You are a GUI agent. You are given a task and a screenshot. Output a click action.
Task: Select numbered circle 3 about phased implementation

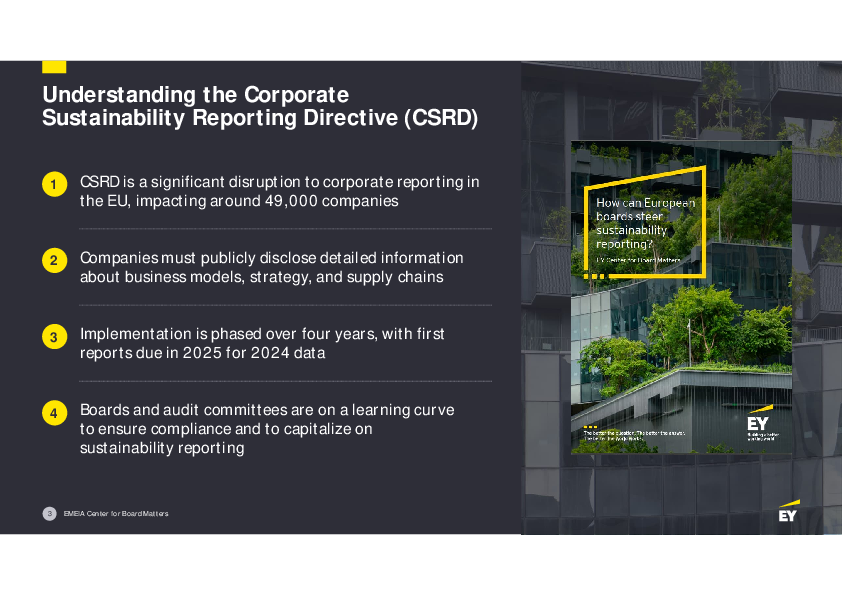coord(54,337)
